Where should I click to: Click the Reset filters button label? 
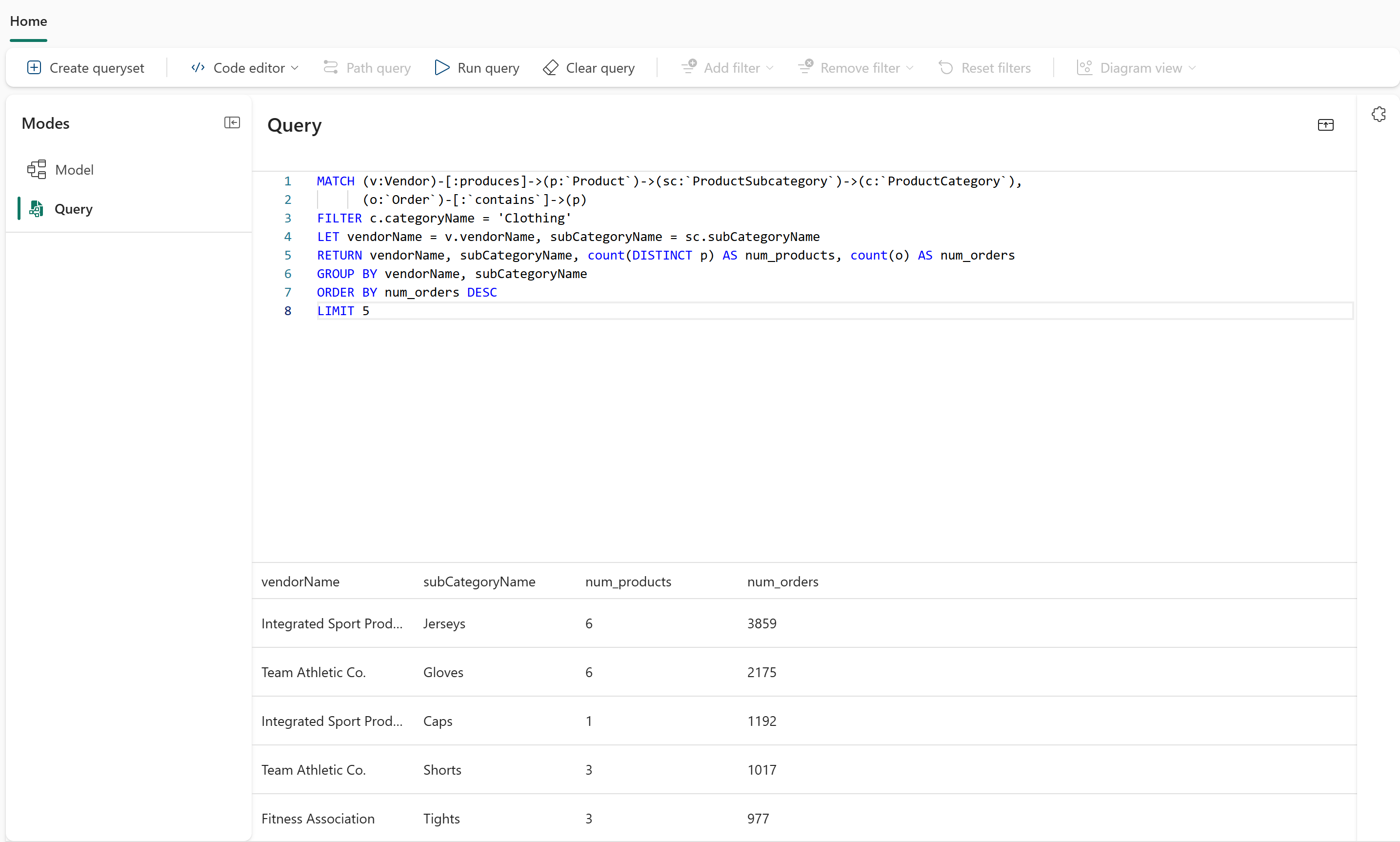pos(996,68)
